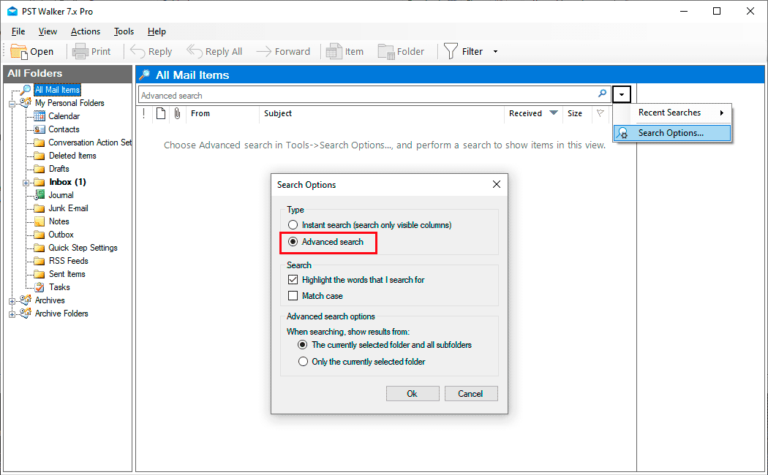Open the View menu
This screenshot has height=475, width=768.
(x=48, y=31)
